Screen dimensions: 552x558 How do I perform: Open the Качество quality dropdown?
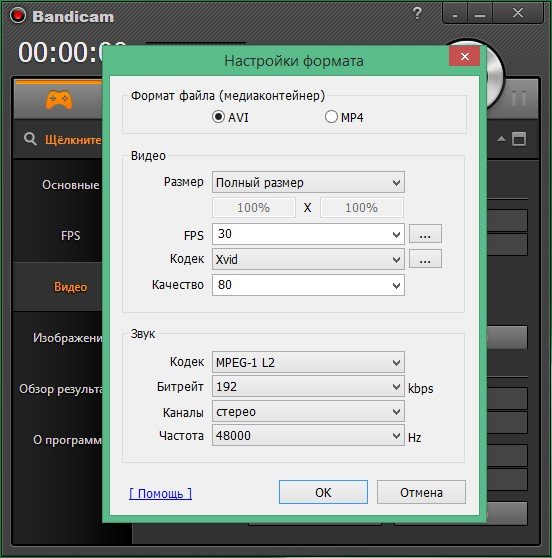click(308, 285)
